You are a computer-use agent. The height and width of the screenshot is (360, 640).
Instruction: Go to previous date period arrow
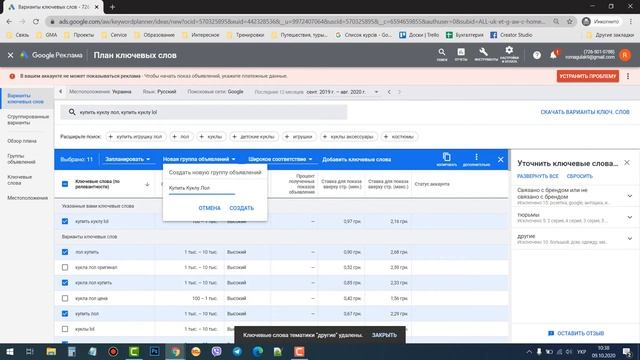coord(389,92)
